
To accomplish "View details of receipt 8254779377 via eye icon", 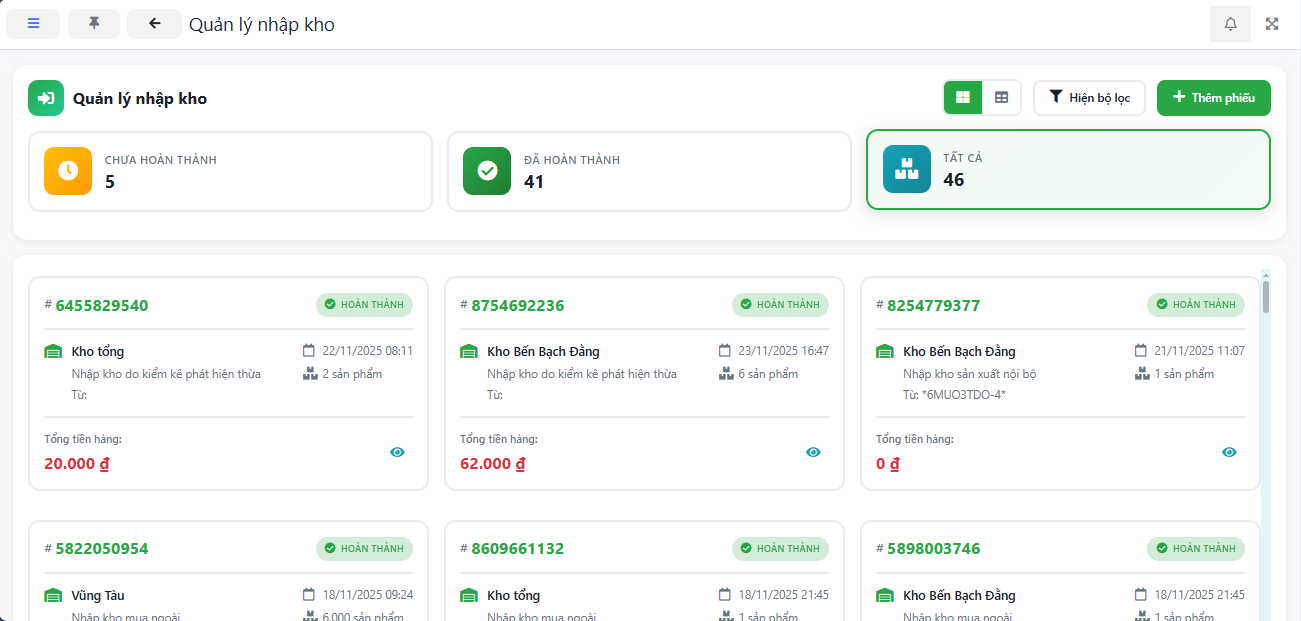I will coord(1229,452).
